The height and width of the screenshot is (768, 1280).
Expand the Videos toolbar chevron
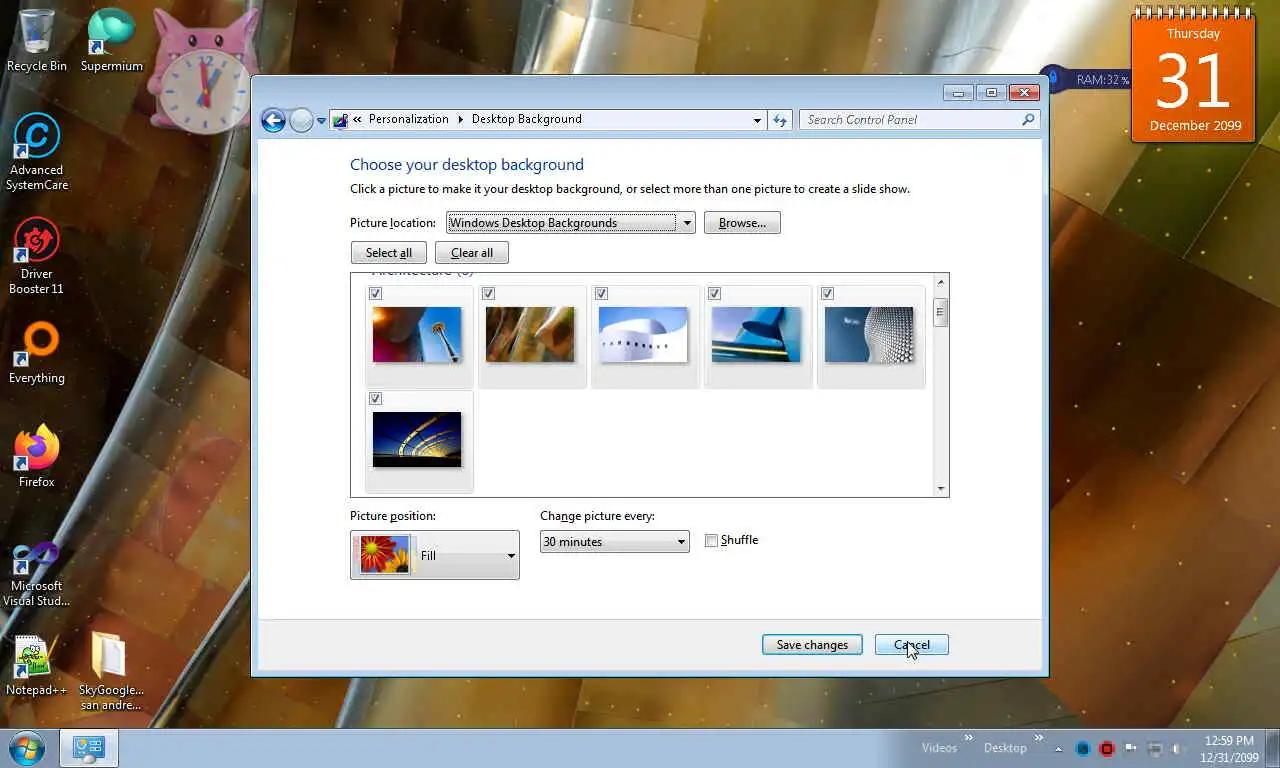click(x=968, y=739)
